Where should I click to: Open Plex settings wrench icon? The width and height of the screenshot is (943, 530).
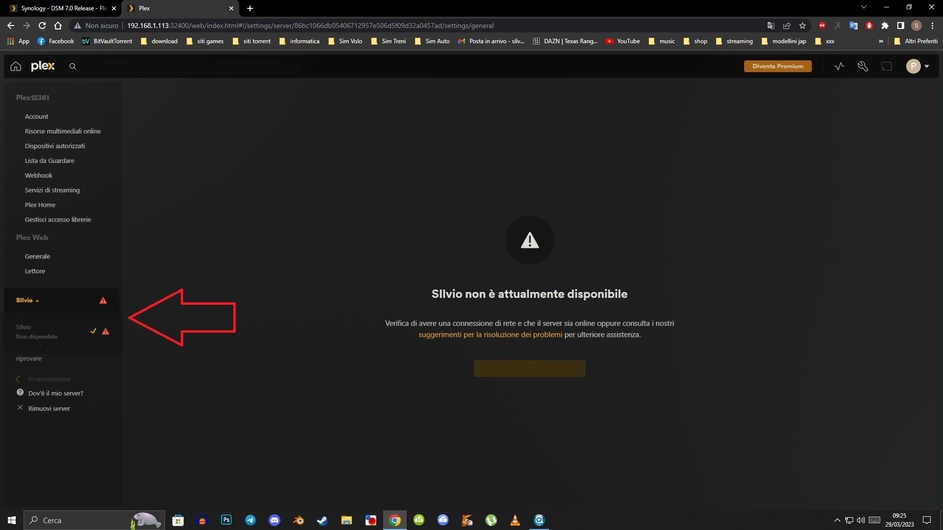(862, 66)
